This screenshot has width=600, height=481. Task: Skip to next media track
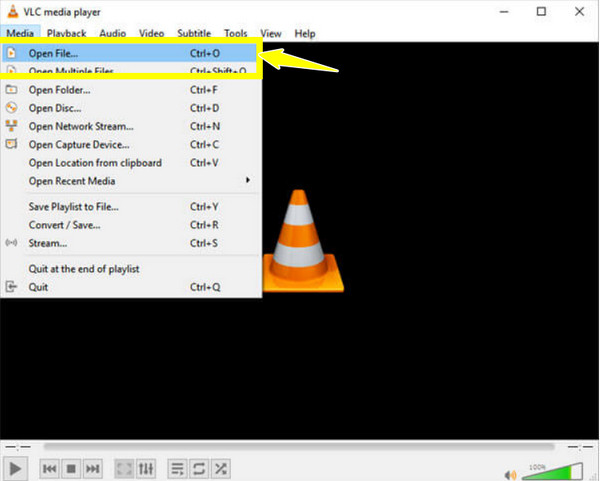pyautogui.click(x=93, y=468)
